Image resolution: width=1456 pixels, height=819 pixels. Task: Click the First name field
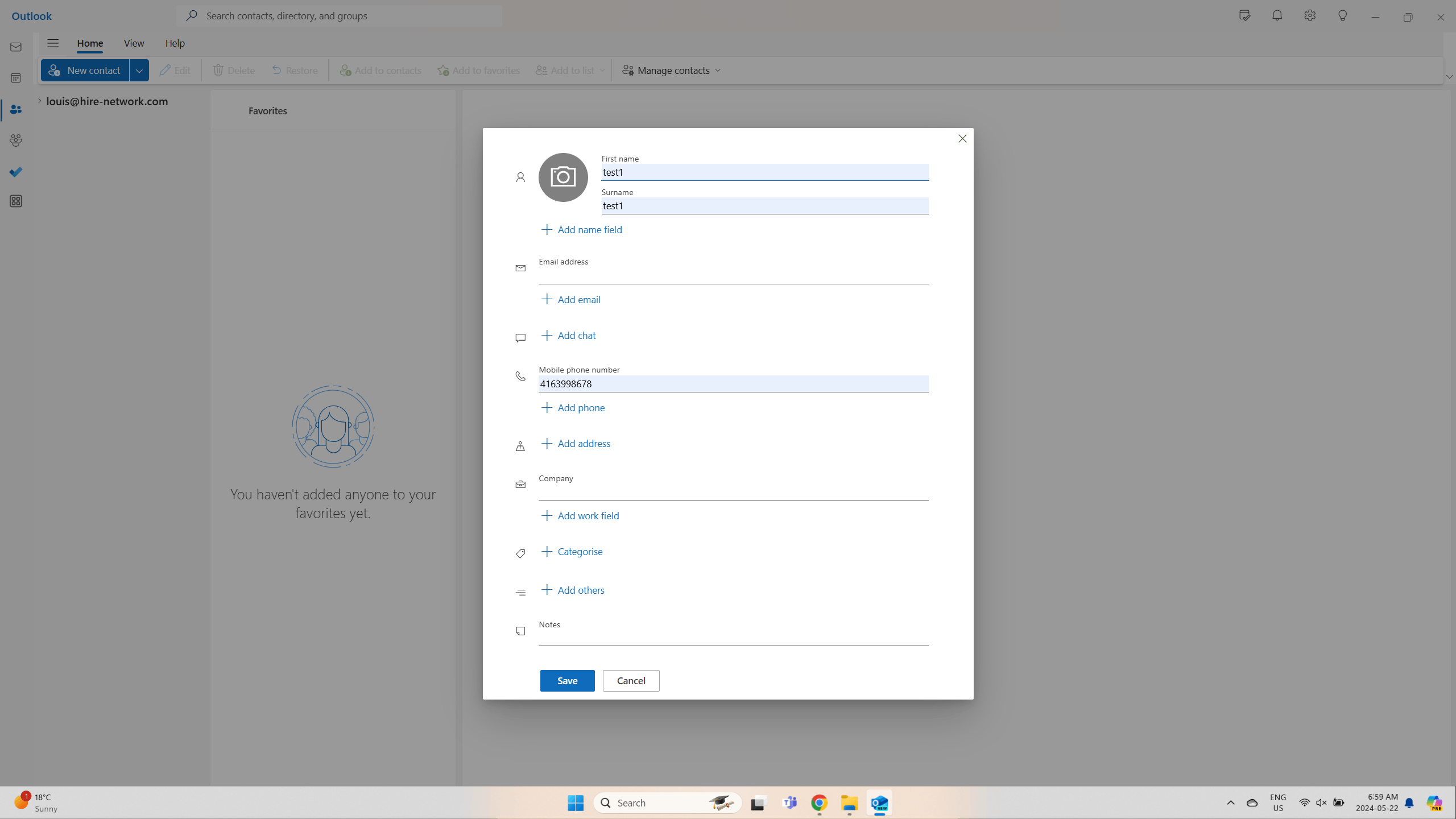click(764, 172)
